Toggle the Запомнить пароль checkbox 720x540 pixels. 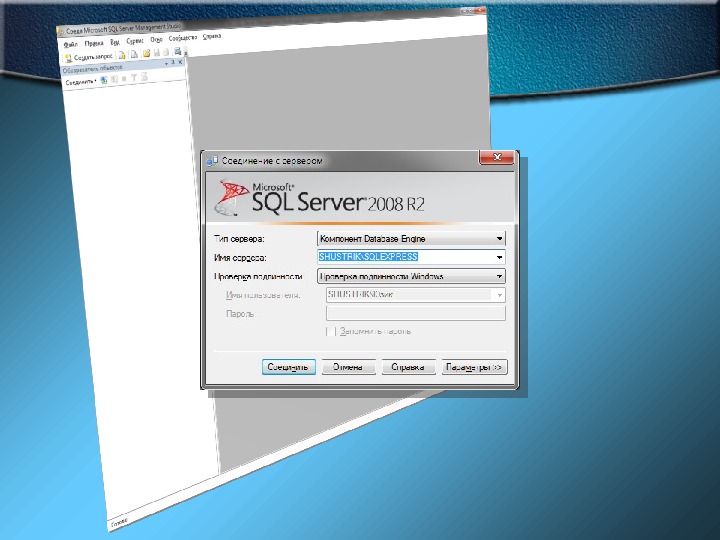pos(331,331)
